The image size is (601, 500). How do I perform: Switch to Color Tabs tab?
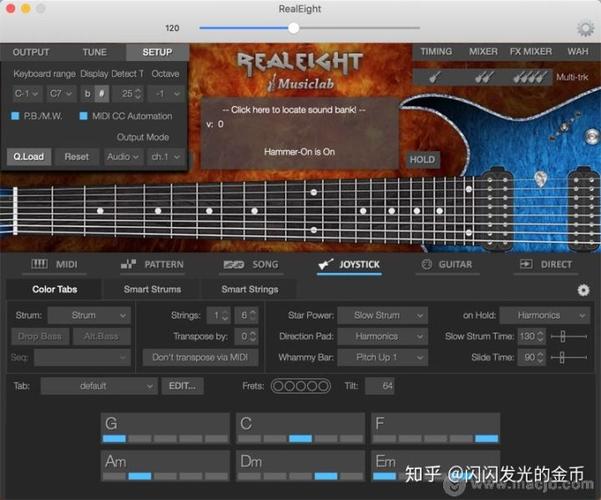tap(55, 289)
